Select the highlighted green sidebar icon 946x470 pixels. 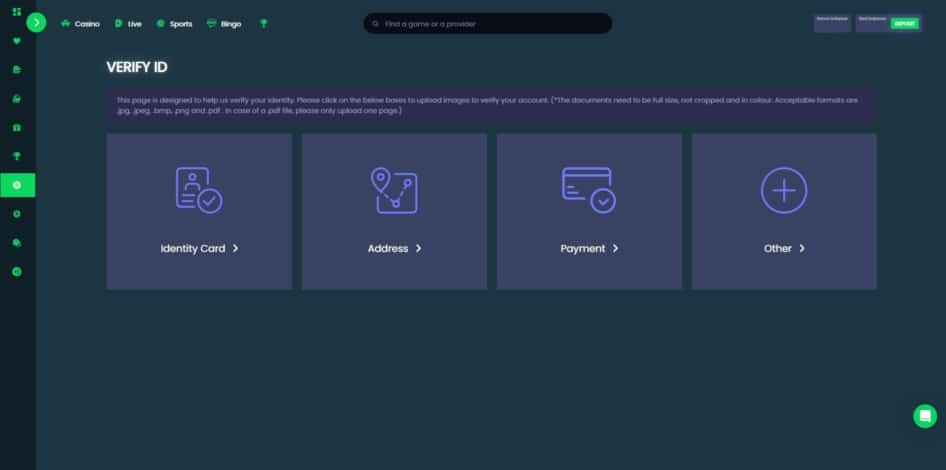coord(17,185)
